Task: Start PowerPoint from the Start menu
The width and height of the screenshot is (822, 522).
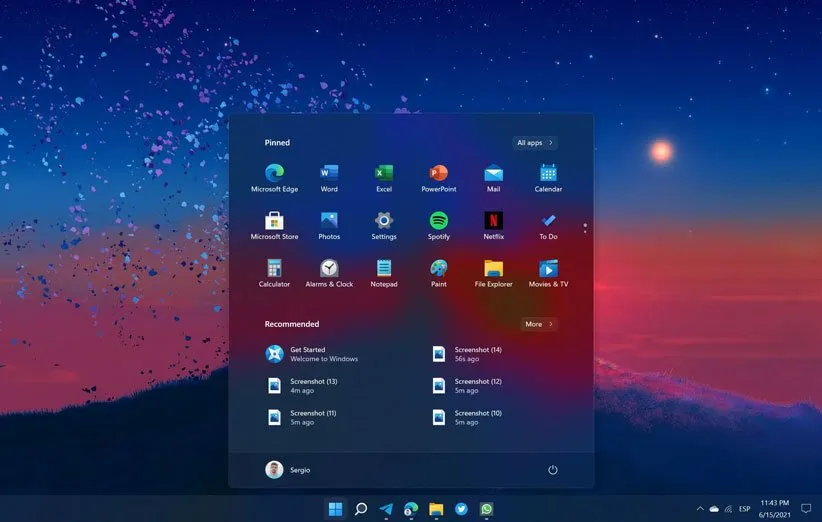Action: click(x=438, y=174)
